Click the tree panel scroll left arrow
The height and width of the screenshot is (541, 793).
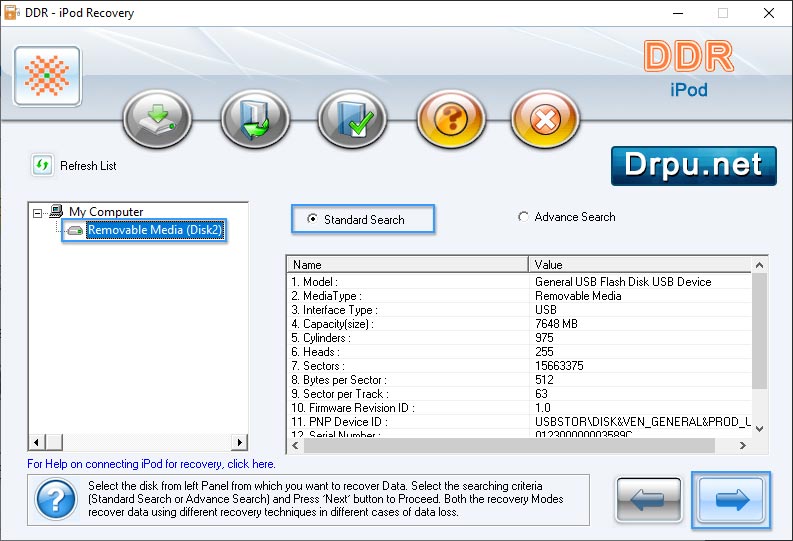point(36,442)
